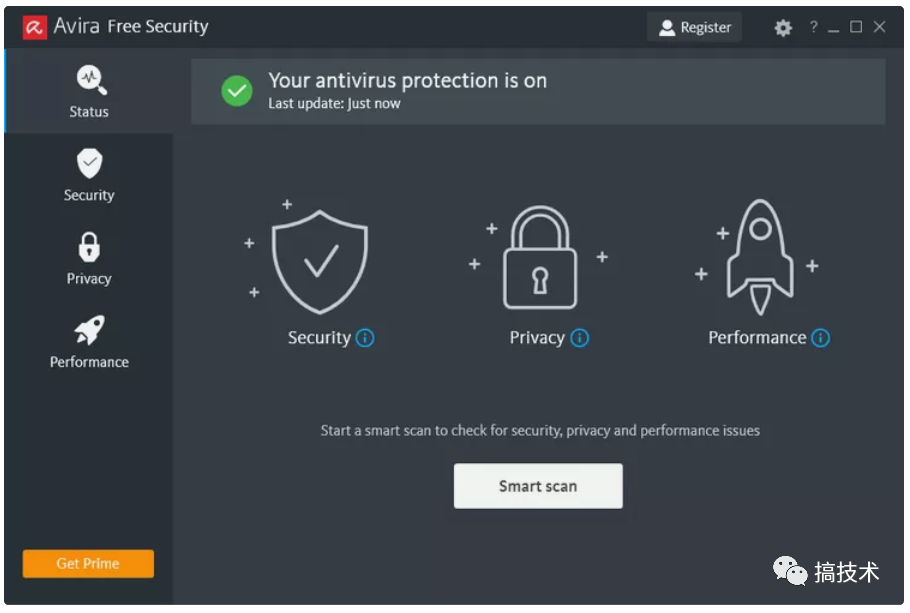910x613 pixels.
Task: Show info for Security module
Action: coord(365,337)
